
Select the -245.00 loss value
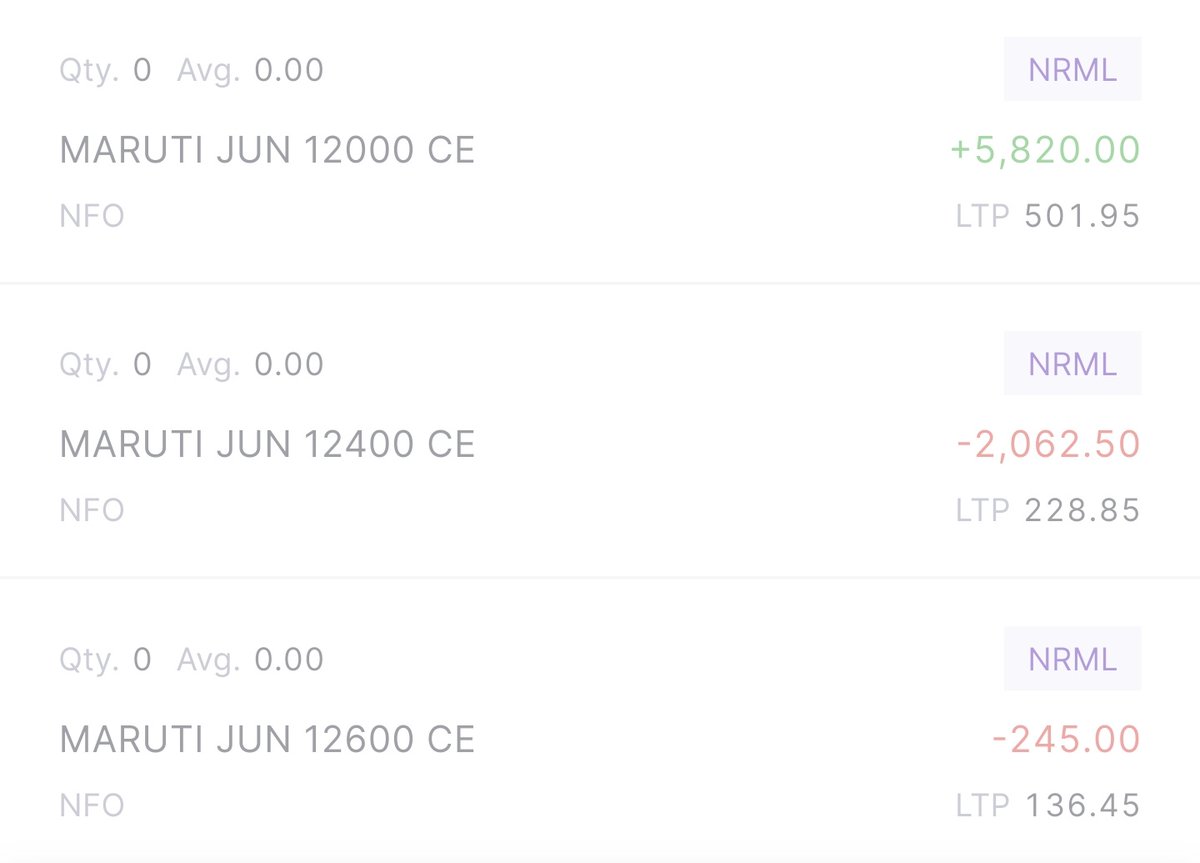click(x=1066, y=740)
